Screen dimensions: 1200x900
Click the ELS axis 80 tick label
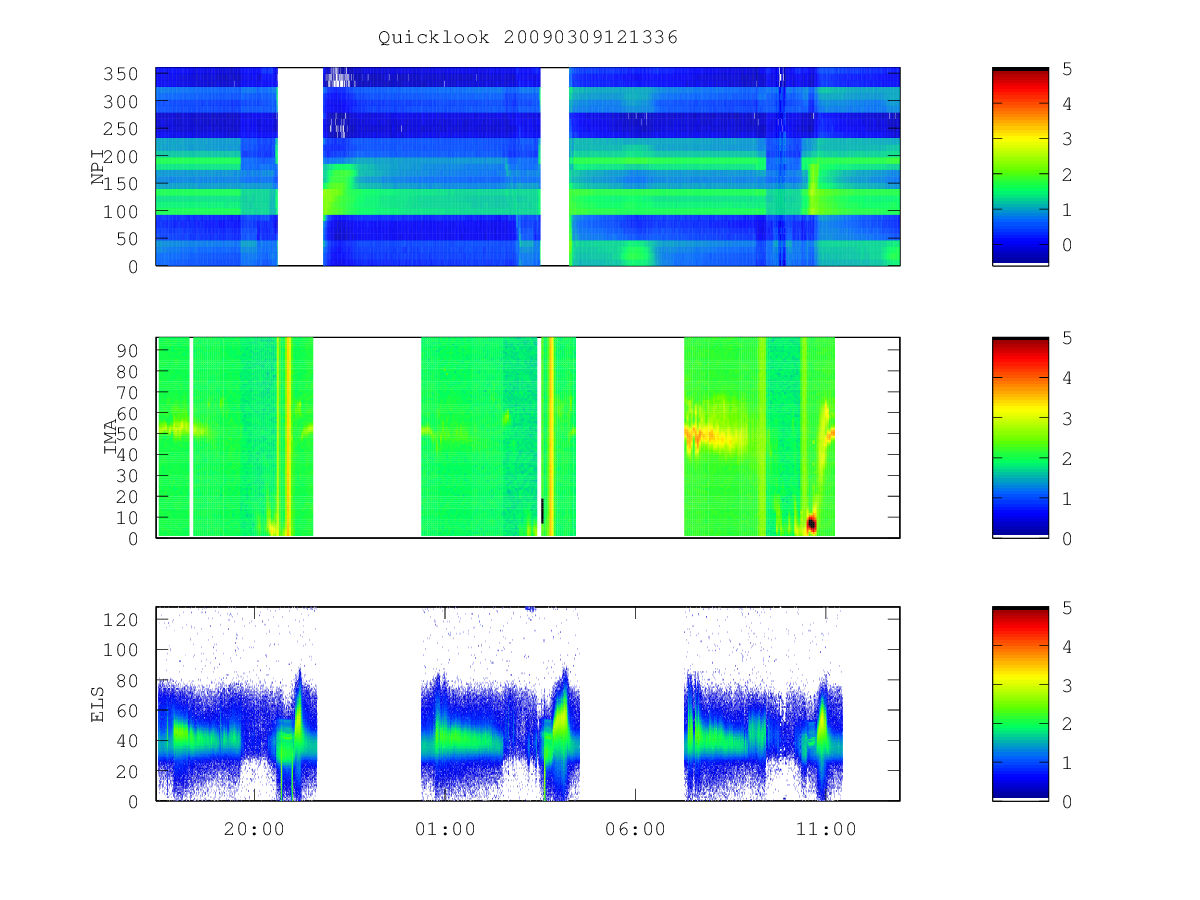pos(129,680)
